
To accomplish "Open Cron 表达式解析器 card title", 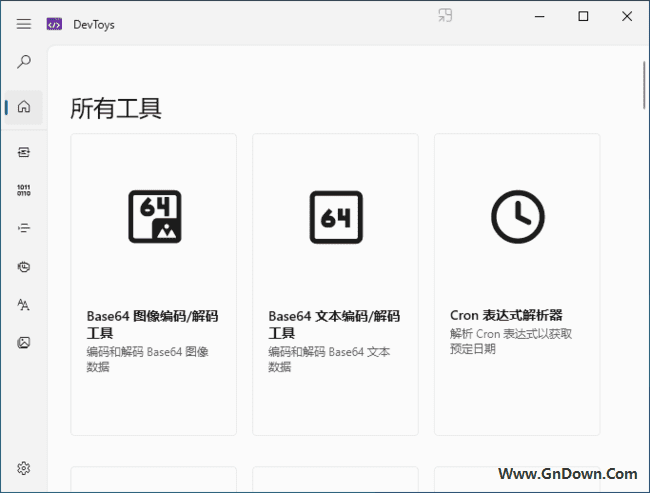I will [506, 316].
